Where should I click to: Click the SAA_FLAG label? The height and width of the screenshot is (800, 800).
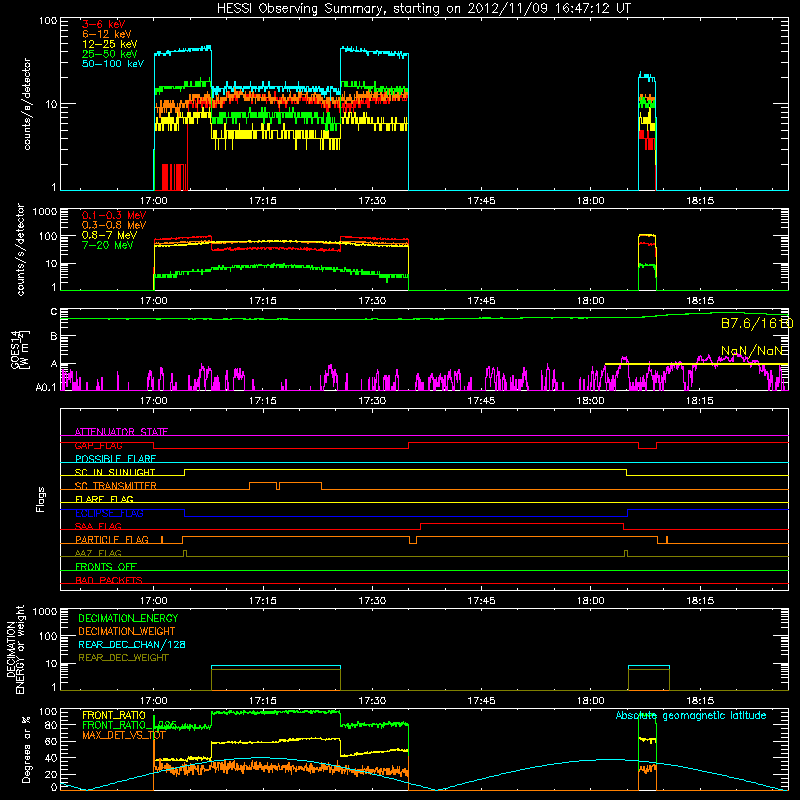pos(98,526)
